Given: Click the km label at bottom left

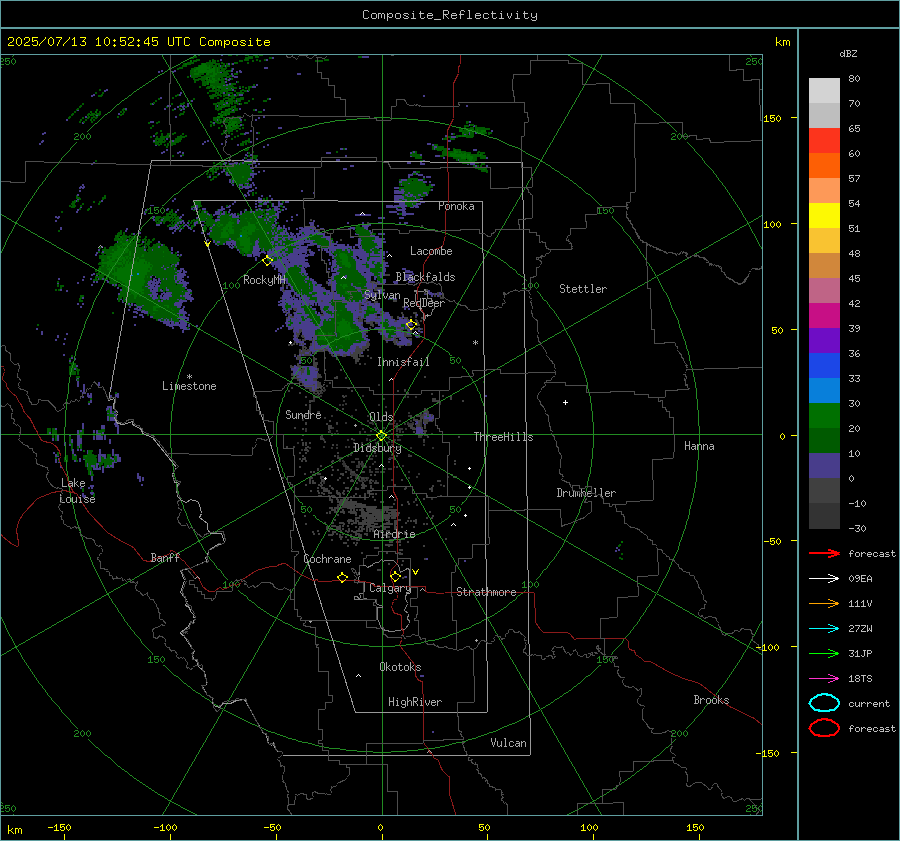Looking at the screenshot, I should pyautogui.click(x=15, y=830).
